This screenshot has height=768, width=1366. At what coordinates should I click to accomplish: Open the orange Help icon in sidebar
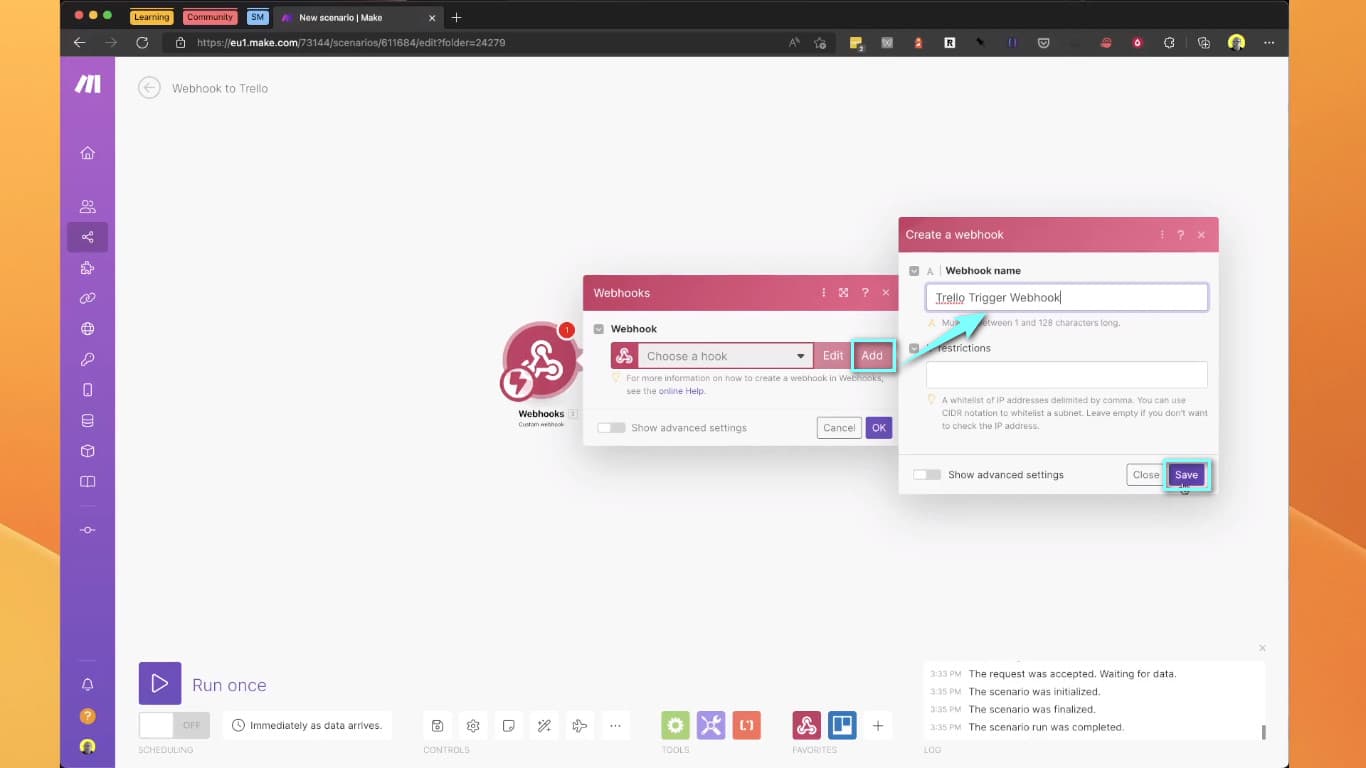[87, 716]
